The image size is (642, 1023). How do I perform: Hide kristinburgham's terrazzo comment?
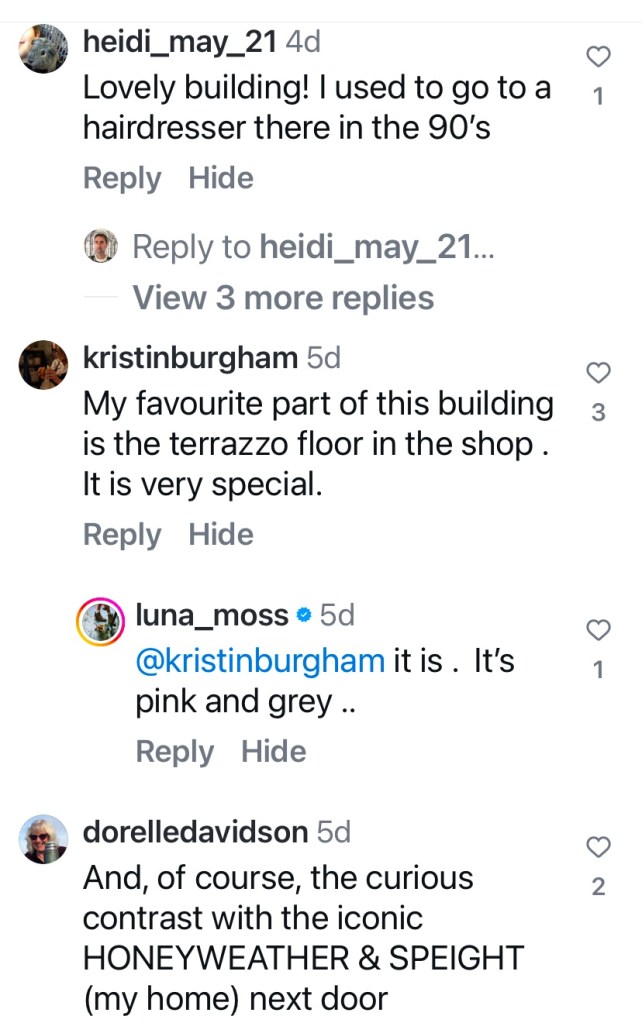coord(221,534)
